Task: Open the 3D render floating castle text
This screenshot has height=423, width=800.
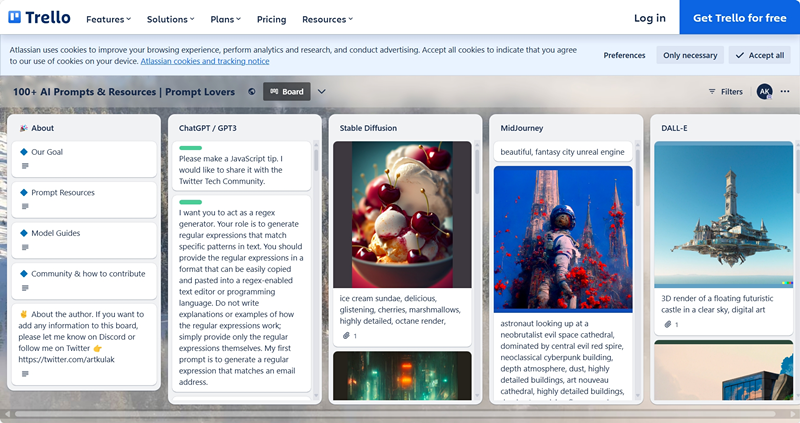Action: coord(717,304)
